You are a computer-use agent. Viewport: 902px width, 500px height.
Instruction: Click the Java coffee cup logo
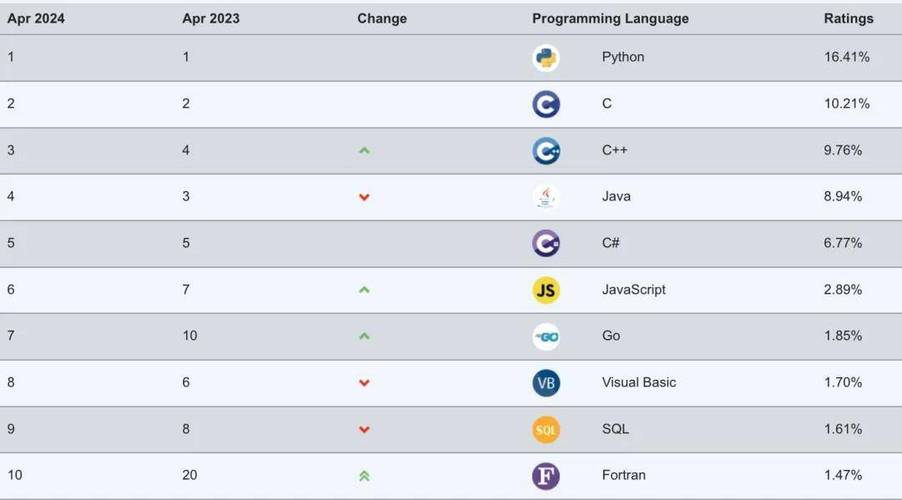(x=546, y=197)
